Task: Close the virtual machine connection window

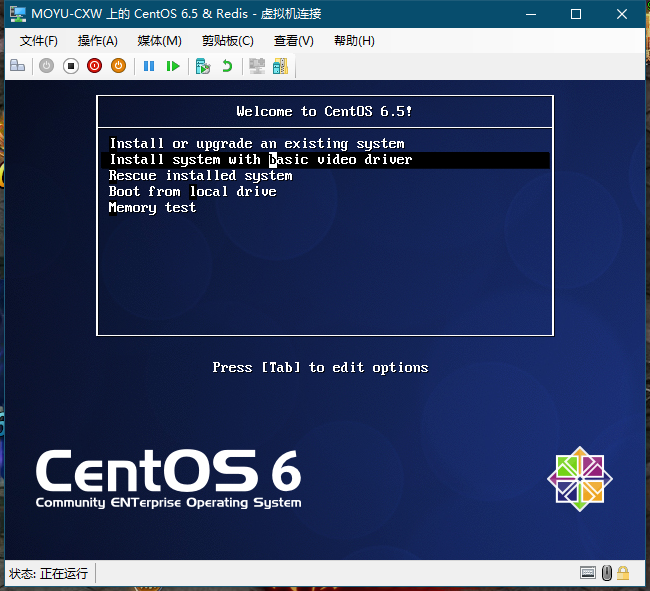Action: point(622,14)
